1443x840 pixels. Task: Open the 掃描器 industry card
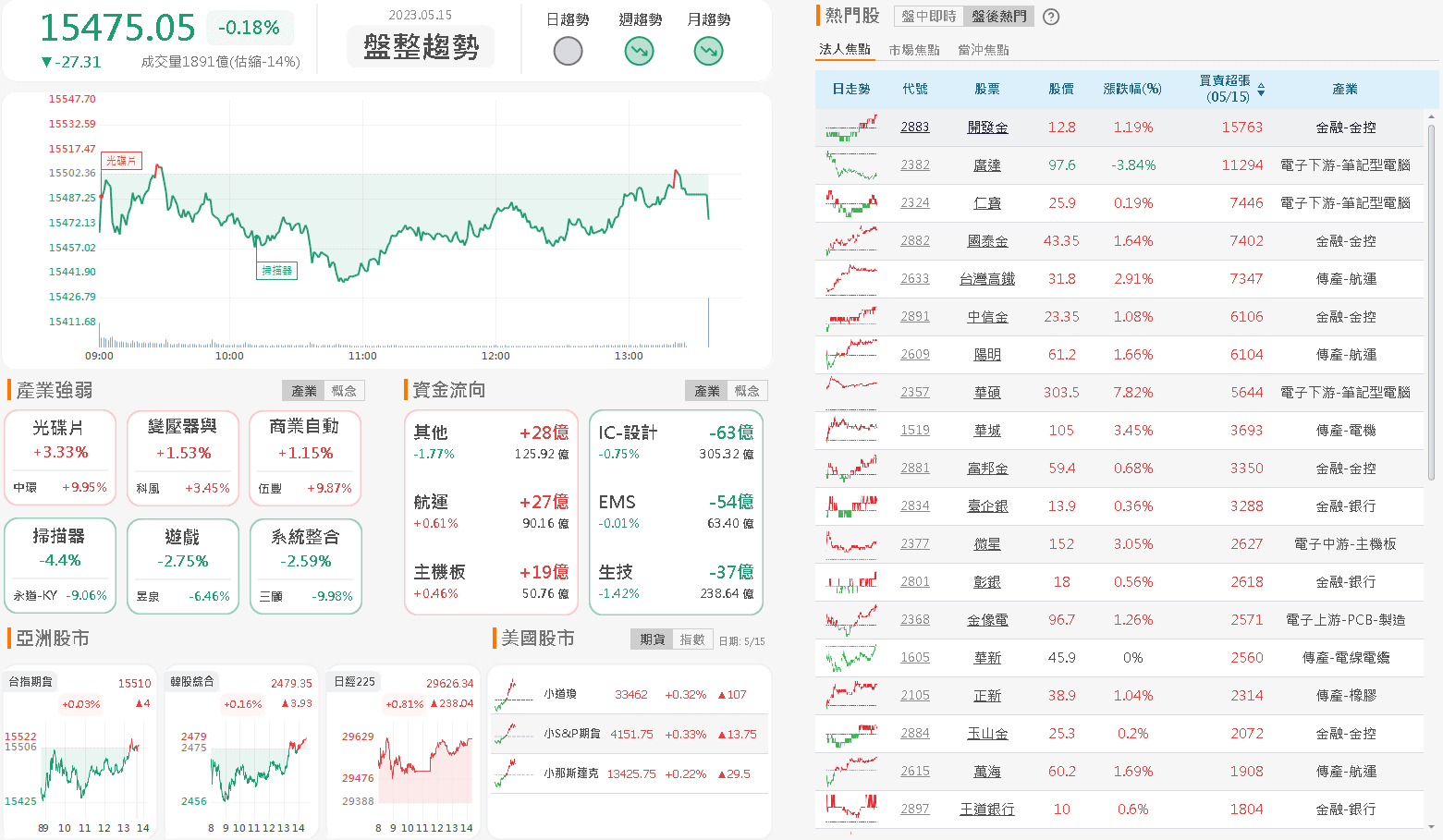point(60,566)
